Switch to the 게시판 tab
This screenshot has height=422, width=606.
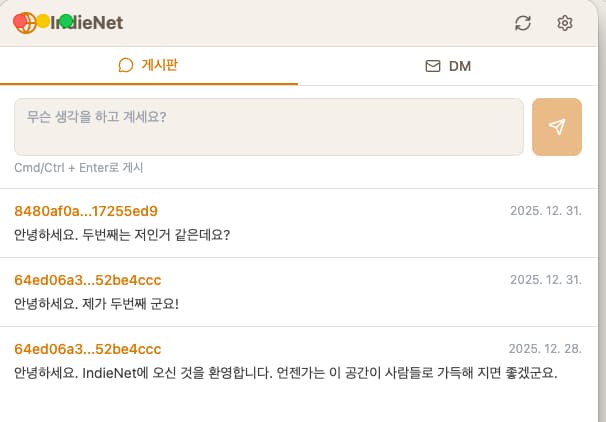coord(149,66)
